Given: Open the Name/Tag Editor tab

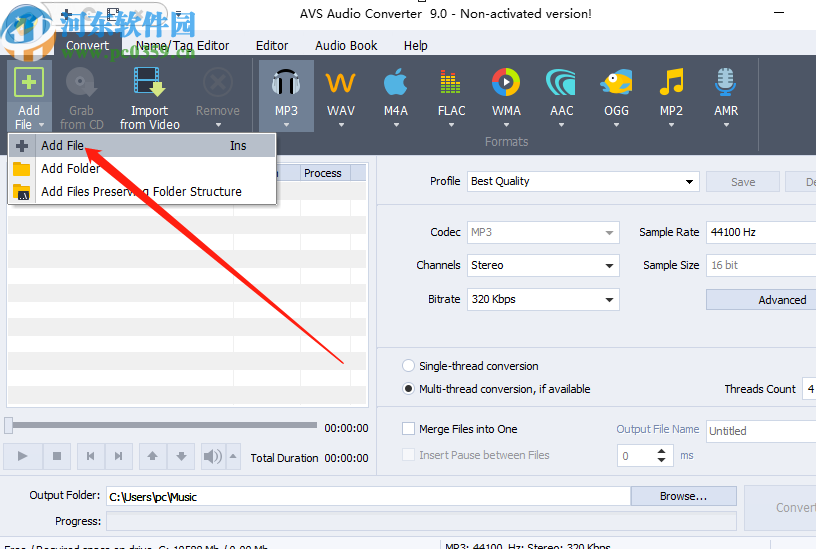Looking at the screenshot, I should (x=182, y=46).
